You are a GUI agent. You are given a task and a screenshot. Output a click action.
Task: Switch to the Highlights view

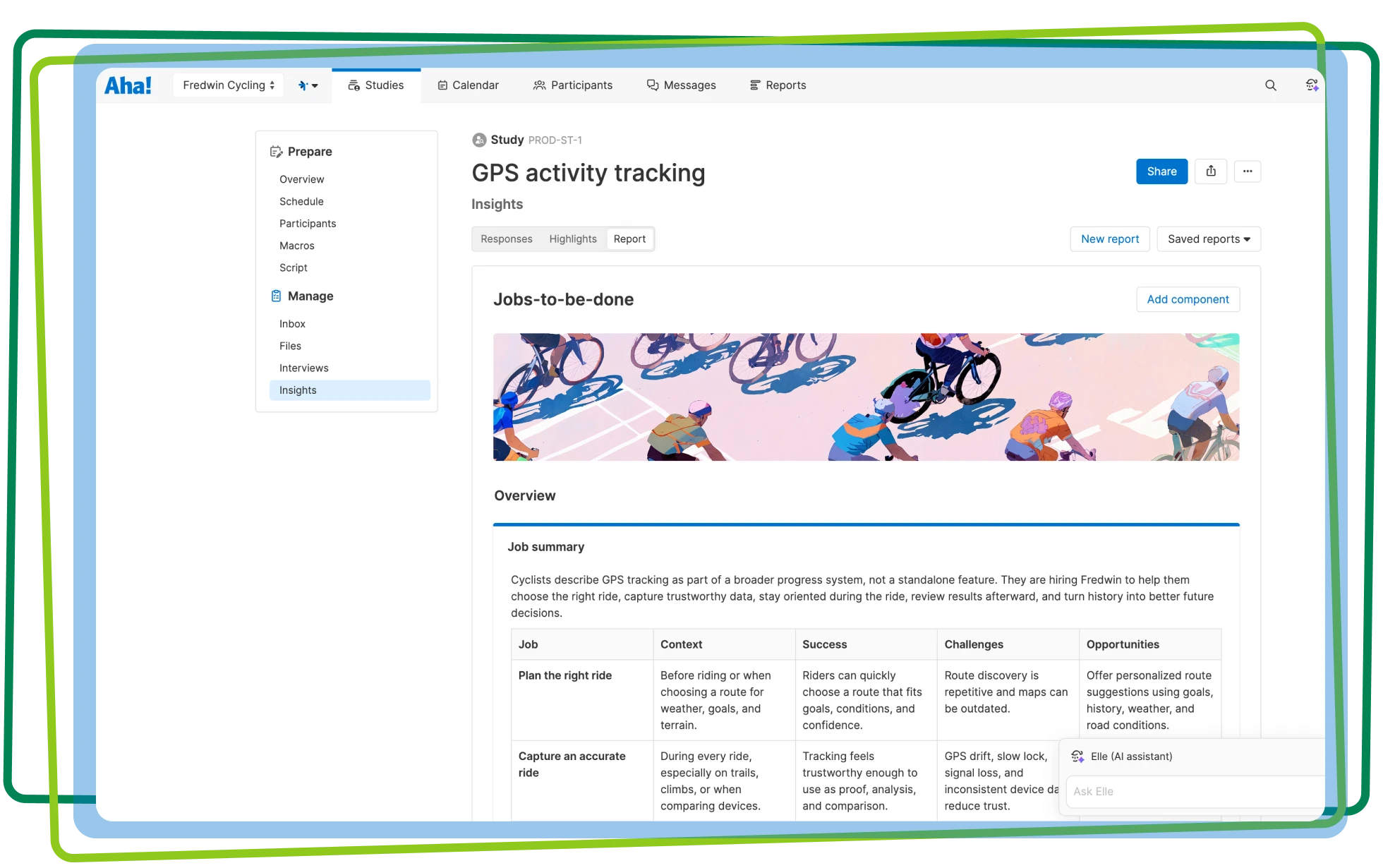coord(573,239)
